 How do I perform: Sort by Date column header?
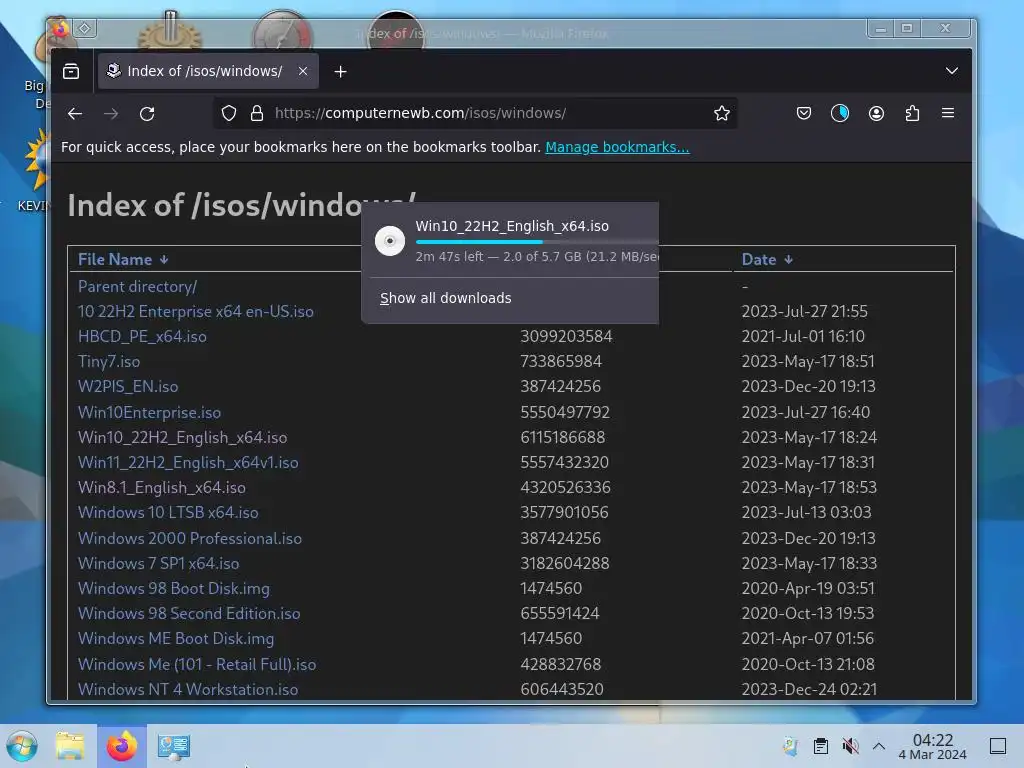[767, 259]
